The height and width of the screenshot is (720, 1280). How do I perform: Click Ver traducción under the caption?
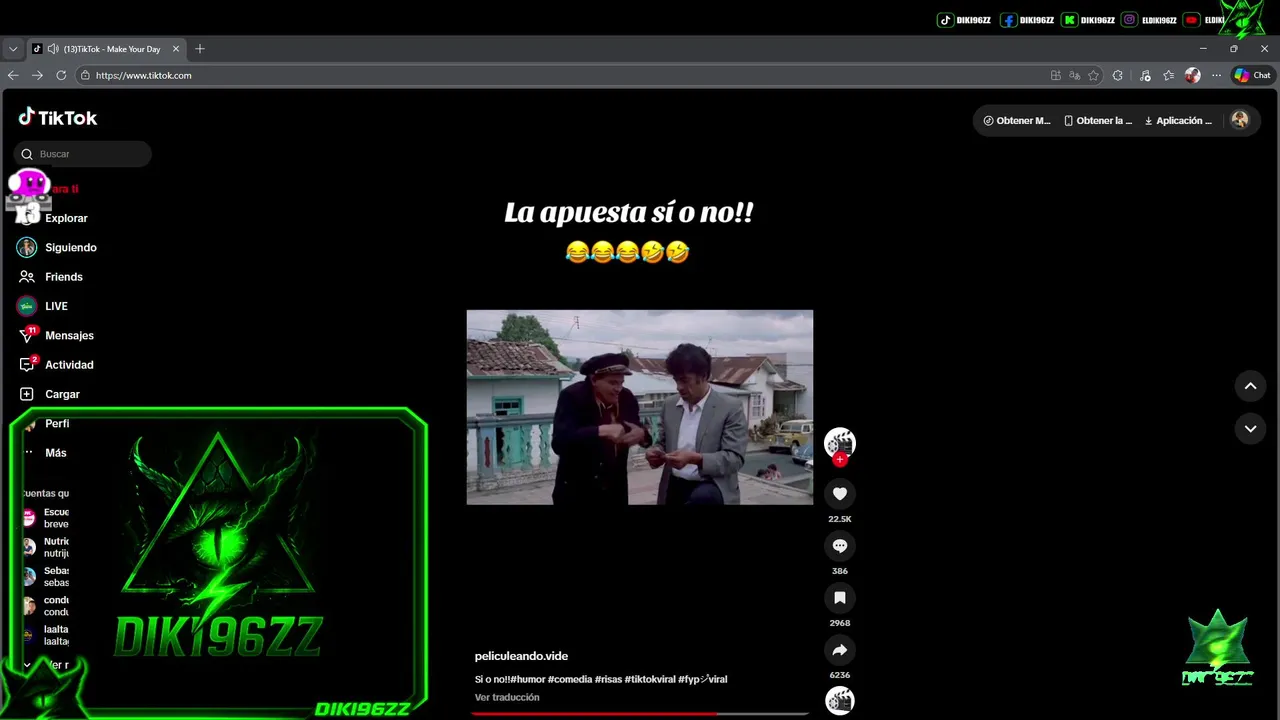tap(507, 697)
